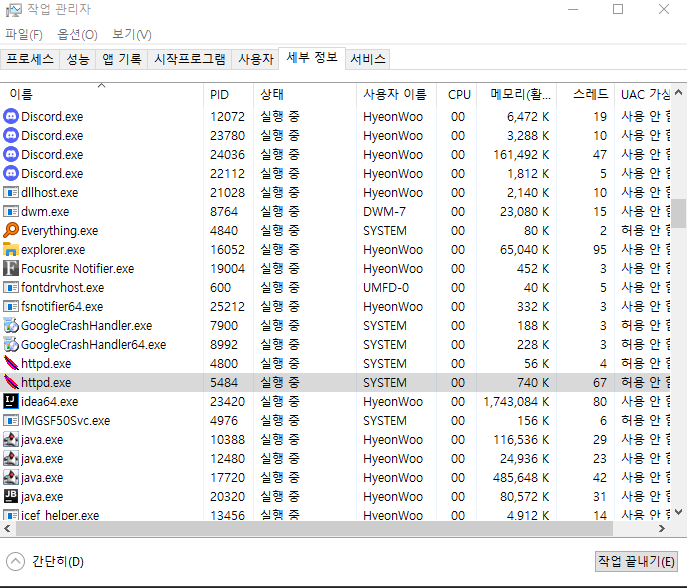The width and height of the screenshot is (687, 588).
Task: Switch to the 서비스 tab
Action: point(368,59)
